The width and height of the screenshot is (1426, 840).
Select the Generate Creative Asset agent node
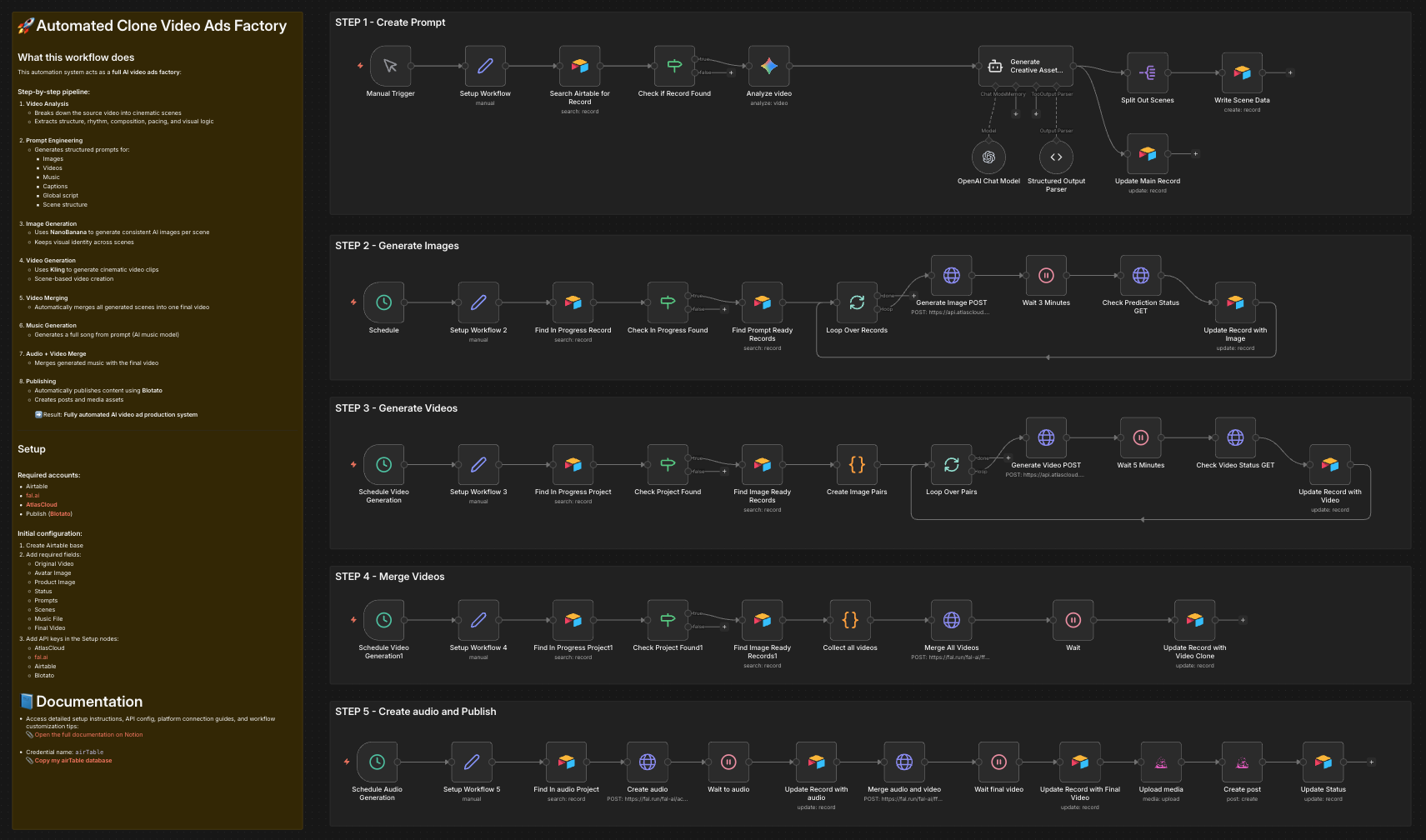(1025, 67)
